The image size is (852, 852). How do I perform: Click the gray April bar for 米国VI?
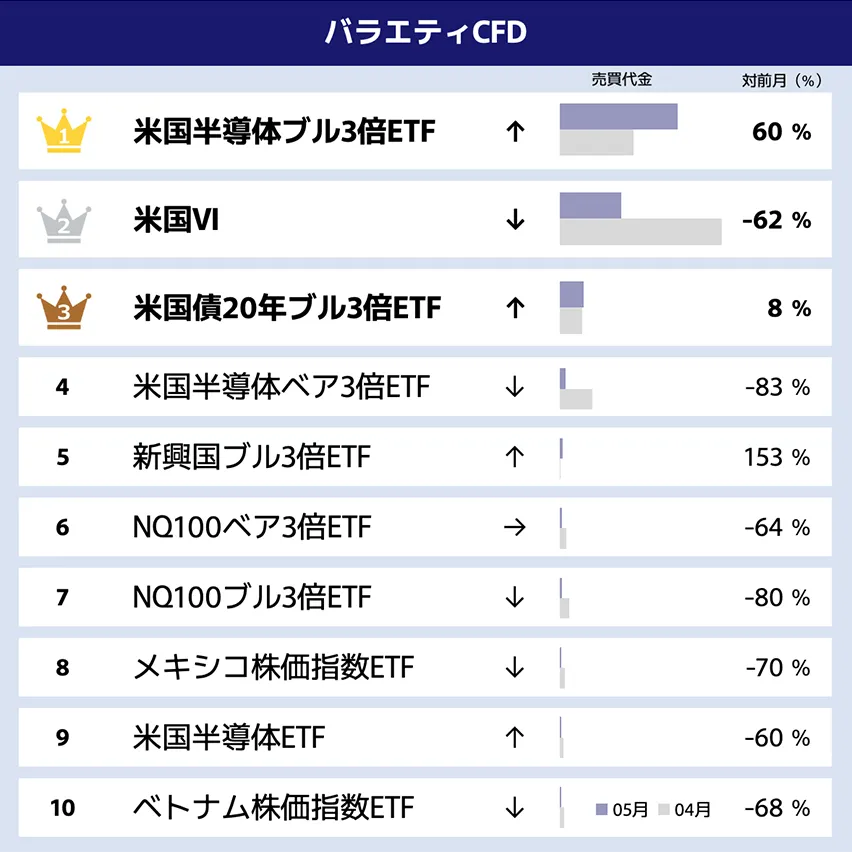pos(640,232)
